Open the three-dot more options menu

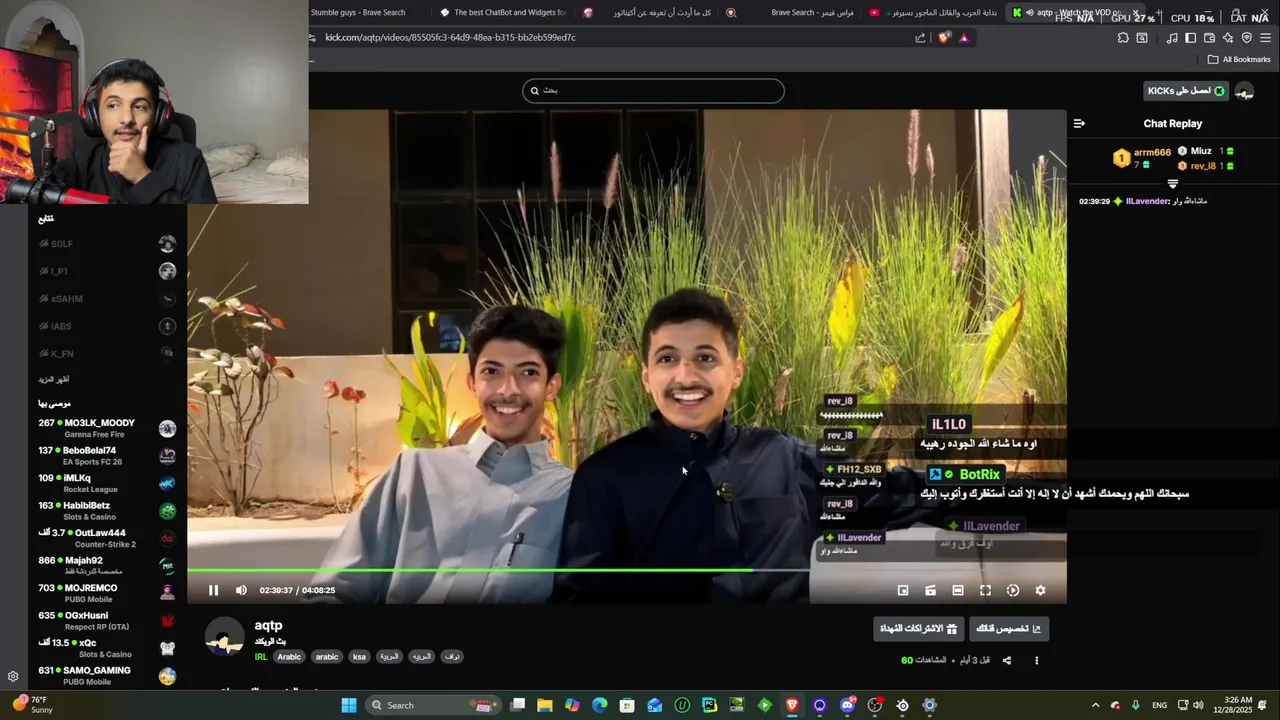point(1036,660)
